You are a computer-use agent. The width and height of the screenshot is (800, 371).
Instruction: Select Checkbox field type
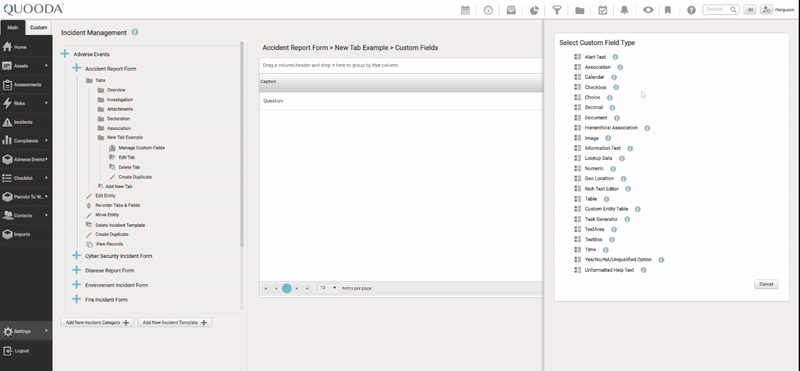595,87
